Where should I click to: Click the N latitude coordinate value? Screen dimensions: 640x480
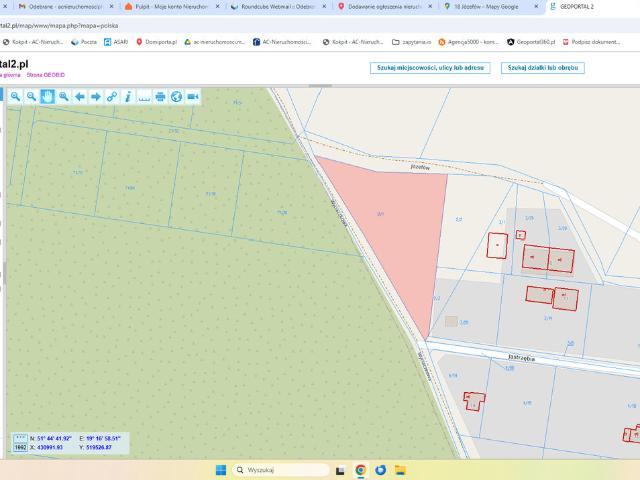(x=54, y=438)
